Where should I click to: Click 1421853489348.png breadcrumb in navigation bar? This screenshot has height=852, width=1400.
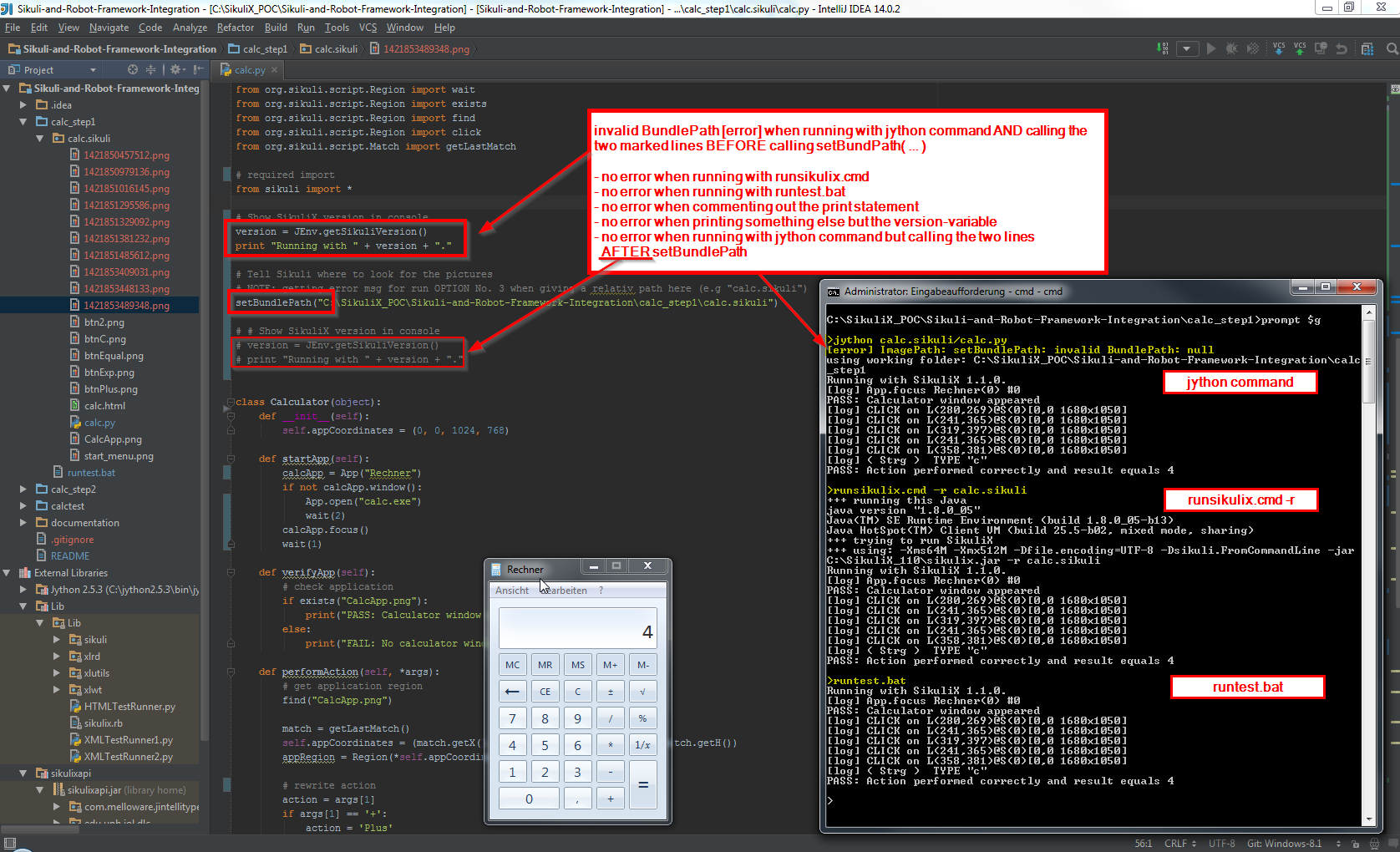pos(419,49)
